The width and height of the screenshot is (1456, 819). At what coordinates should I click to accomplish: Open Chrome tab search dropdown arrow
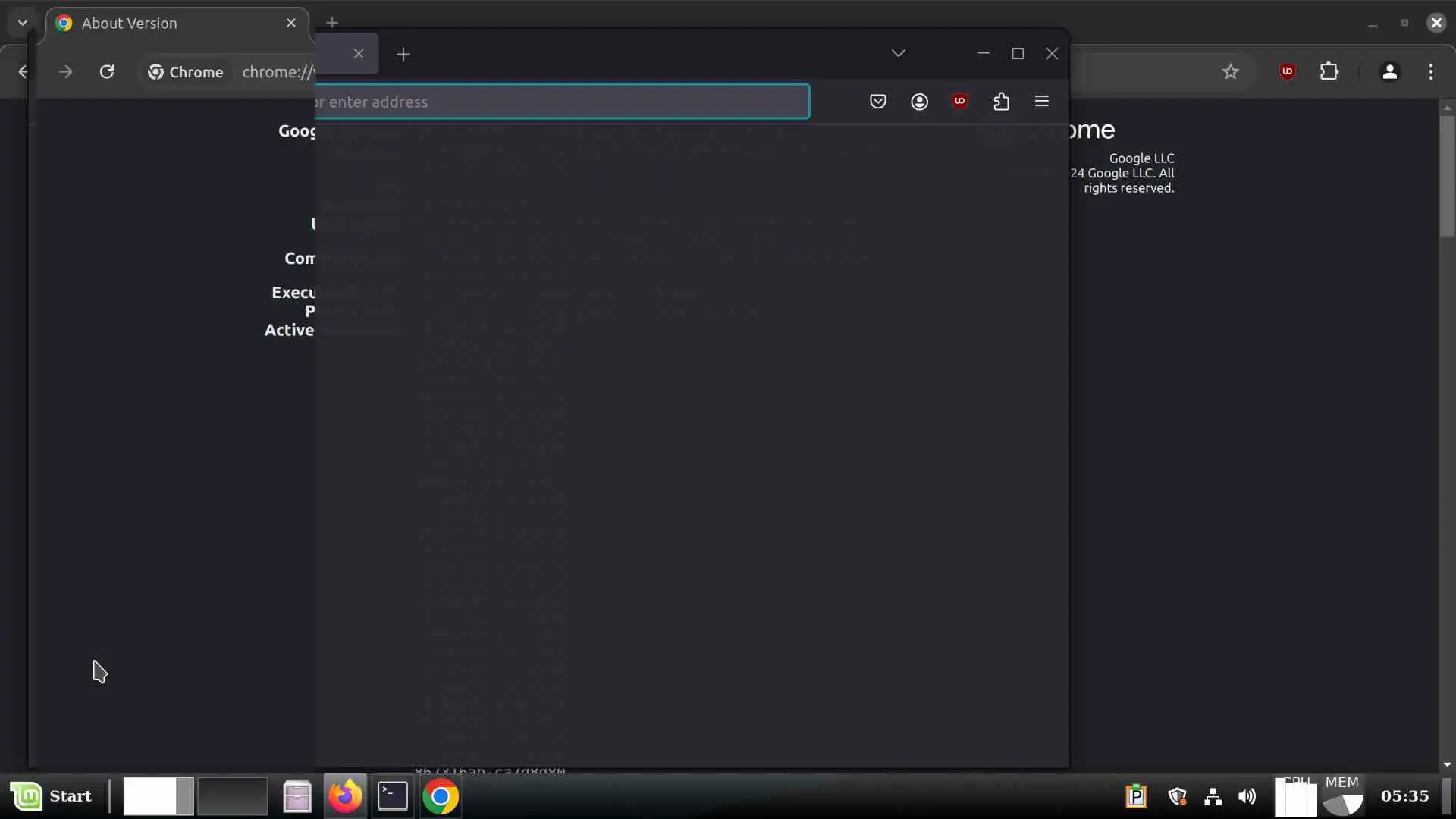[23, 23]
